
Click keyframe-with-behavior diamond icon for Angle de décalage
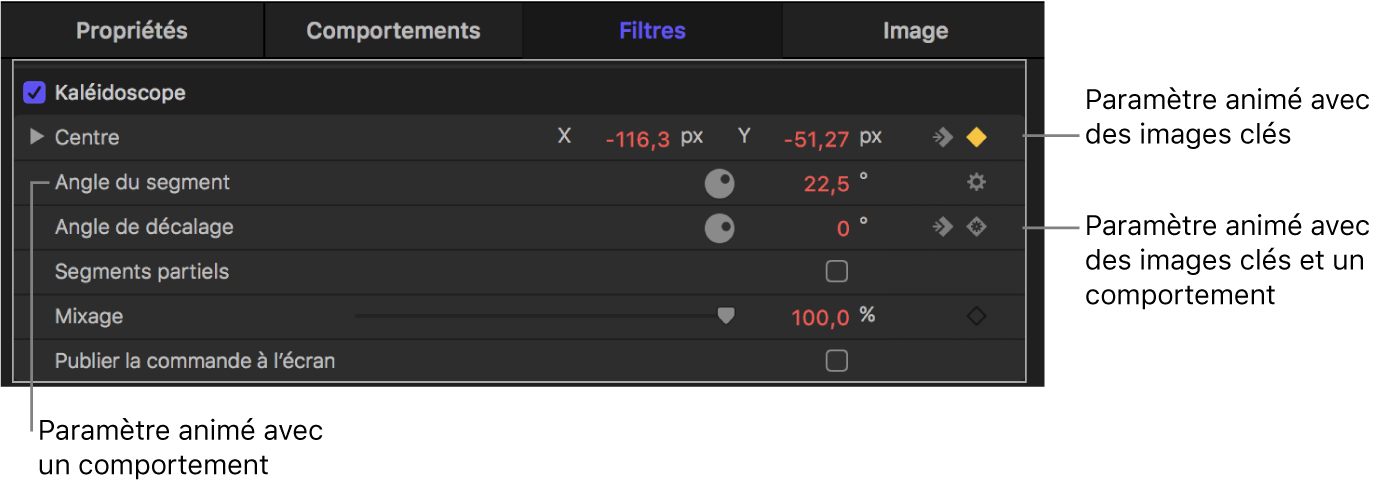coord(976,227)
